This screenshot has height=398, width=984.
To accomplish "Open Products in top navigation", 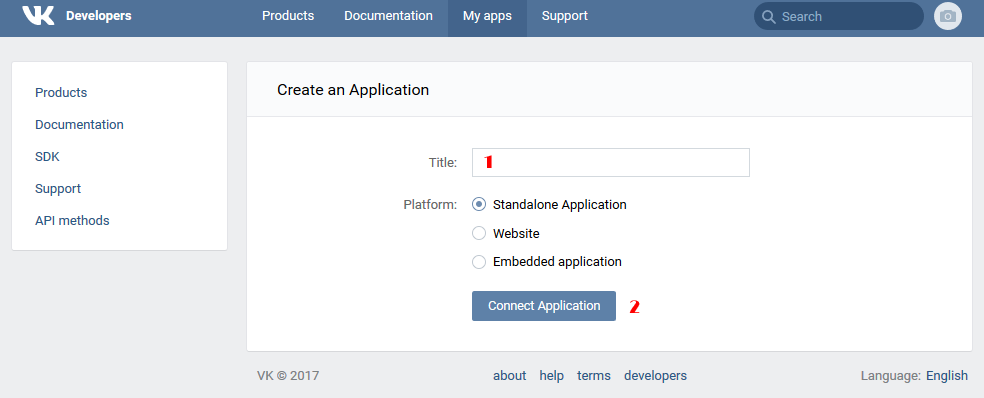I will (x=288, y=16).
